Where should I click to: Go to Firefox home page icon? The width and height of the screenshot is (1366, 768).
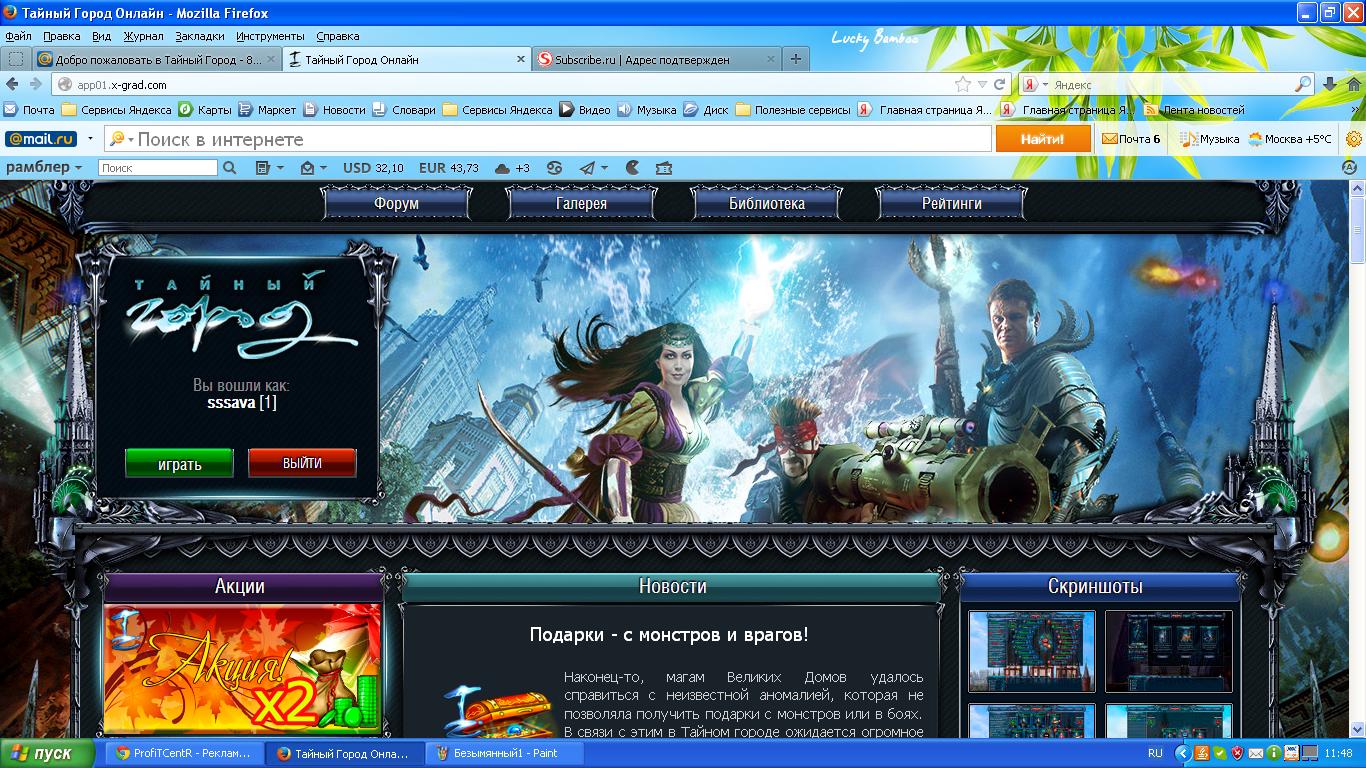1353,85
